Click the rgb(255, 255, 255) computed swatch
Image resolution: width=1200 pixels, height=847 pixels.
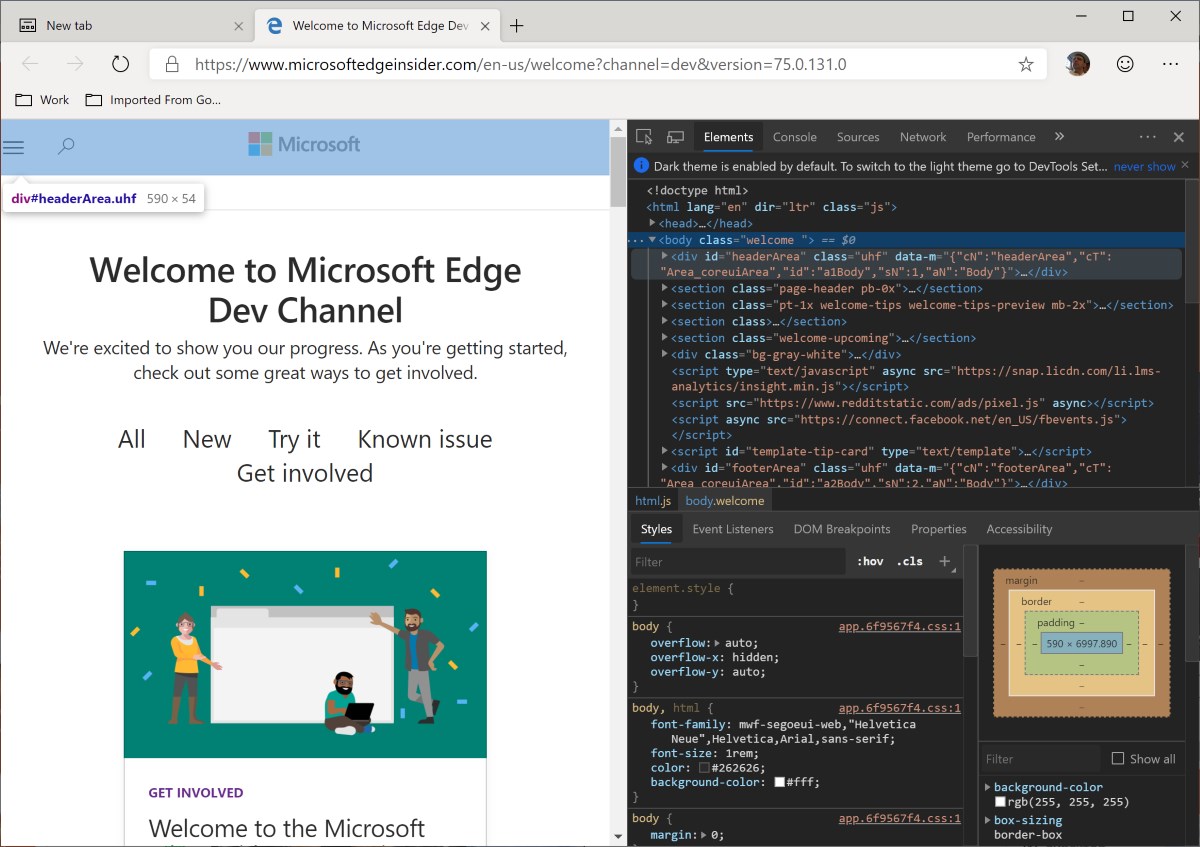click(x=1000, y=802)
